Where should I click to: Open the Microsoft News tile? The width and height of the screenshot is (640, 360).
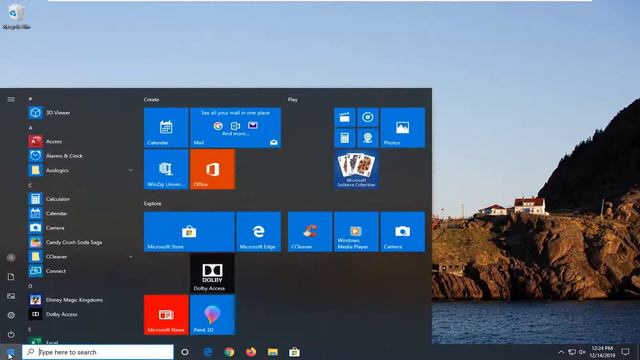(166, 315)
